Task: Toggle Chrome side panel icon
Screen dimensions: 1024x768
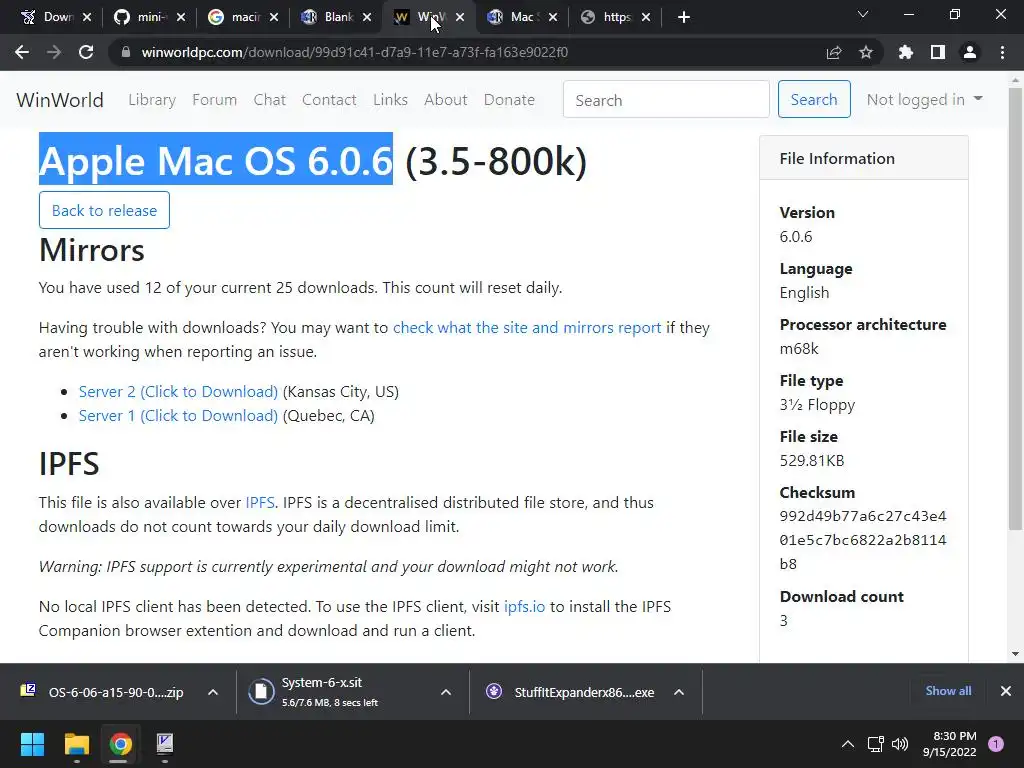Action: (938, 52)
